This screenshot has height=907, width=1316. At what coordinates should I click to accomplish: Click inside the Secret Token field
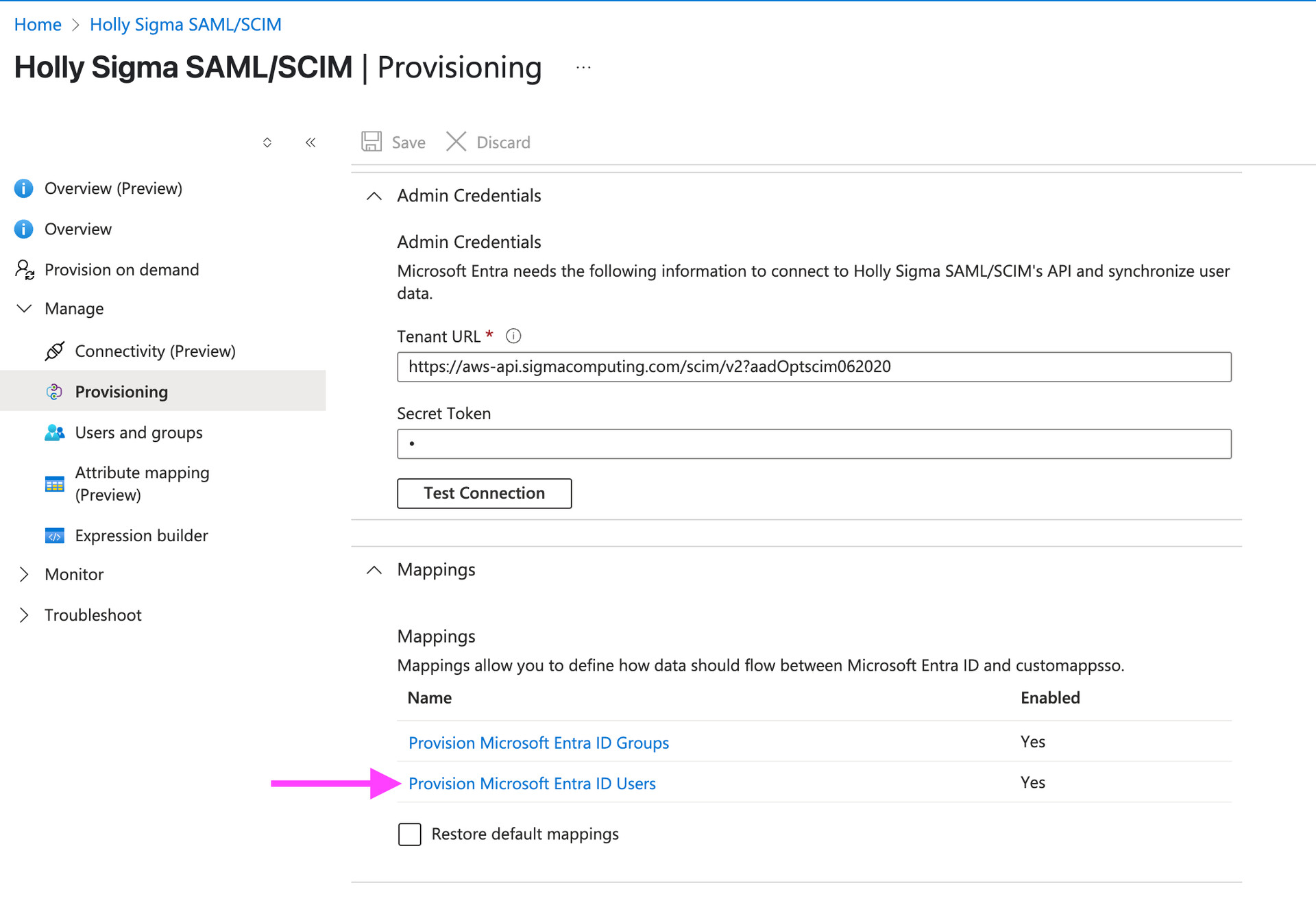point(813,443)
